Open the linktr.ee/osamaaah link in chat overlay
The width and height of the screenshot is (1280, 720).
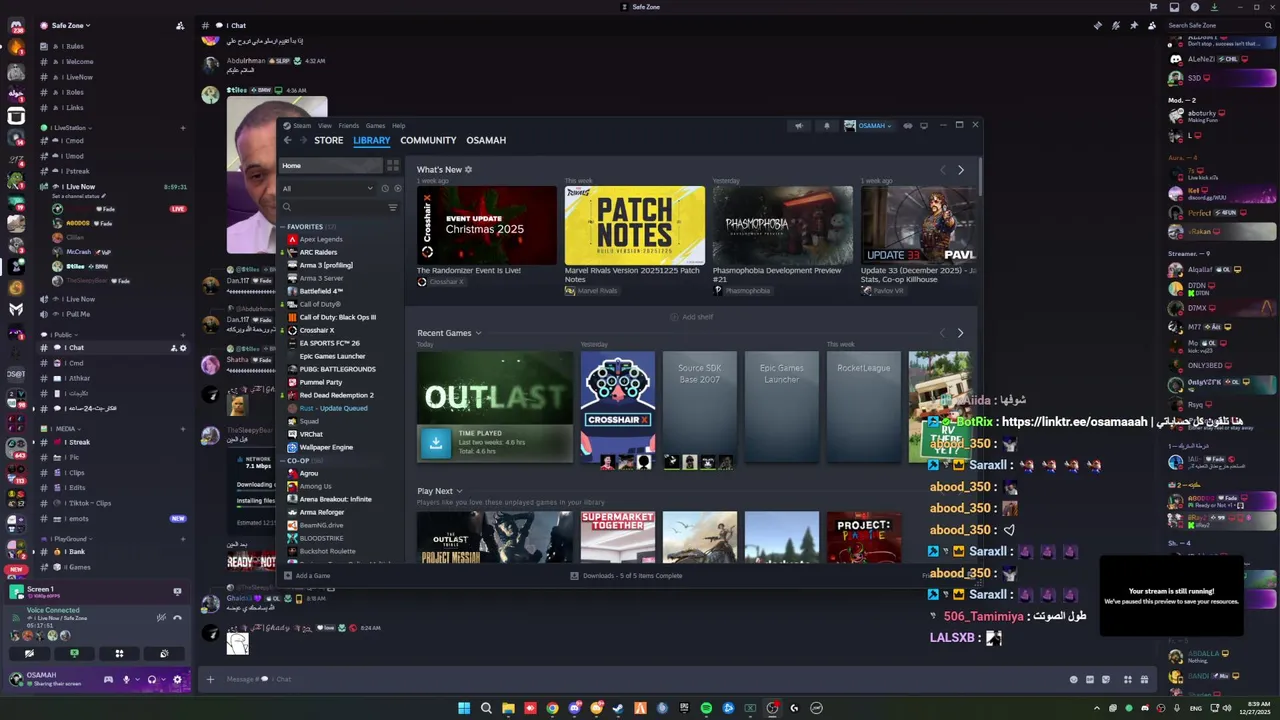(x=1074, y=422)
